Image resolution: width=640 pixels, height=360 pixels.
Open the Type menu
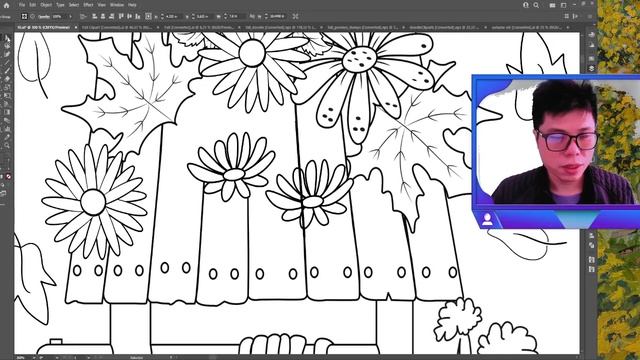(x=60, y=5)
